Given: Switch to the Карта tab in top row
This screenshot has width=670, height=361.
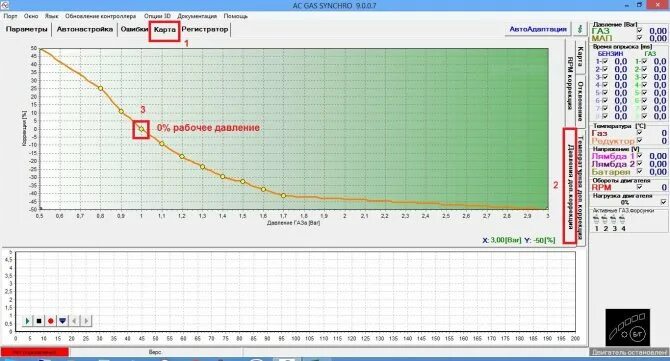Looking at the screenshot, I should (x=165, y=30).
